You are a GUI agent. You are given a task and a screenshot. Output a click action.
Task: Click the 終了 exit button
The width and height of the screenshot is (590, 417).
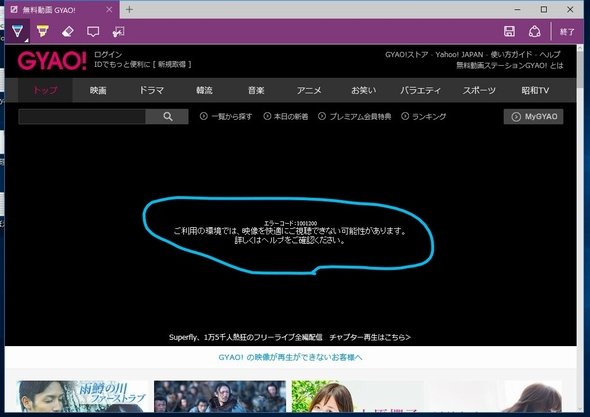tap(567, 32)
